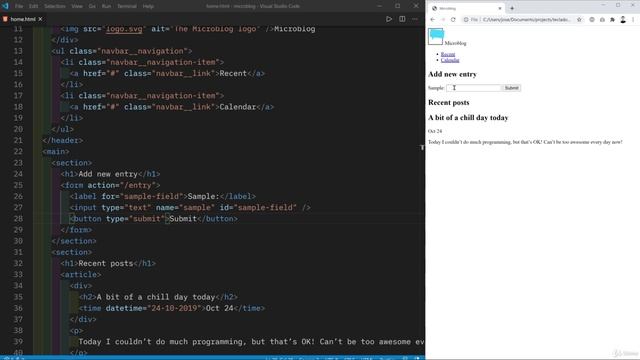Maximize the browser window
The width and height of the screenshot is (640, 360).
click(x=618, y=5)
